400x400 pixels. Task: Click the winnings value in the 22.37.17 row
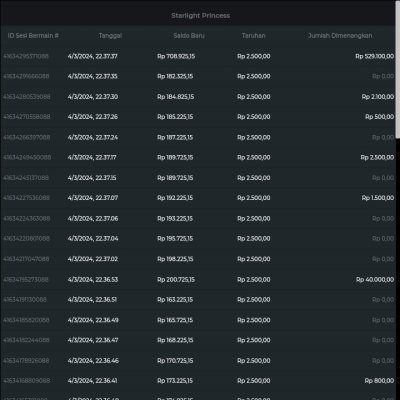click(377, 157)
